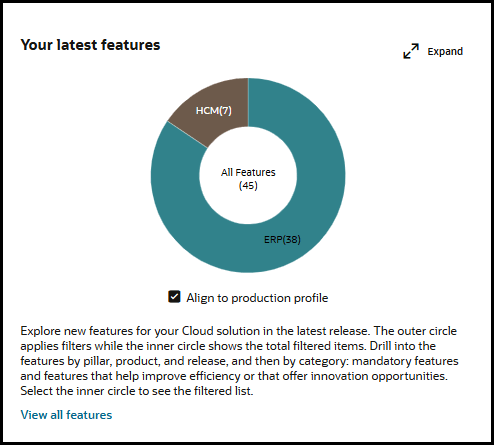Image resolution: width=494 pixels, height=445 pixels.
Task: Select the Expand label text
Action: pyautogui.click(x=445, y=51)
